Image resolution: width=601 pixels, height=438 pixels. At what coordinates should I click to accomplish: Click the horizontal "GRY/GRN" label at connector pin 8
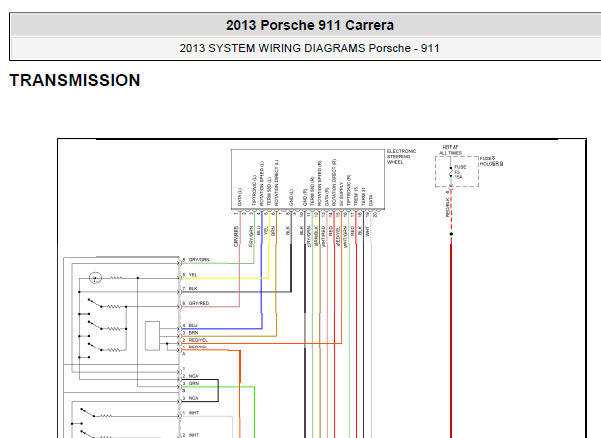point(199,260)
